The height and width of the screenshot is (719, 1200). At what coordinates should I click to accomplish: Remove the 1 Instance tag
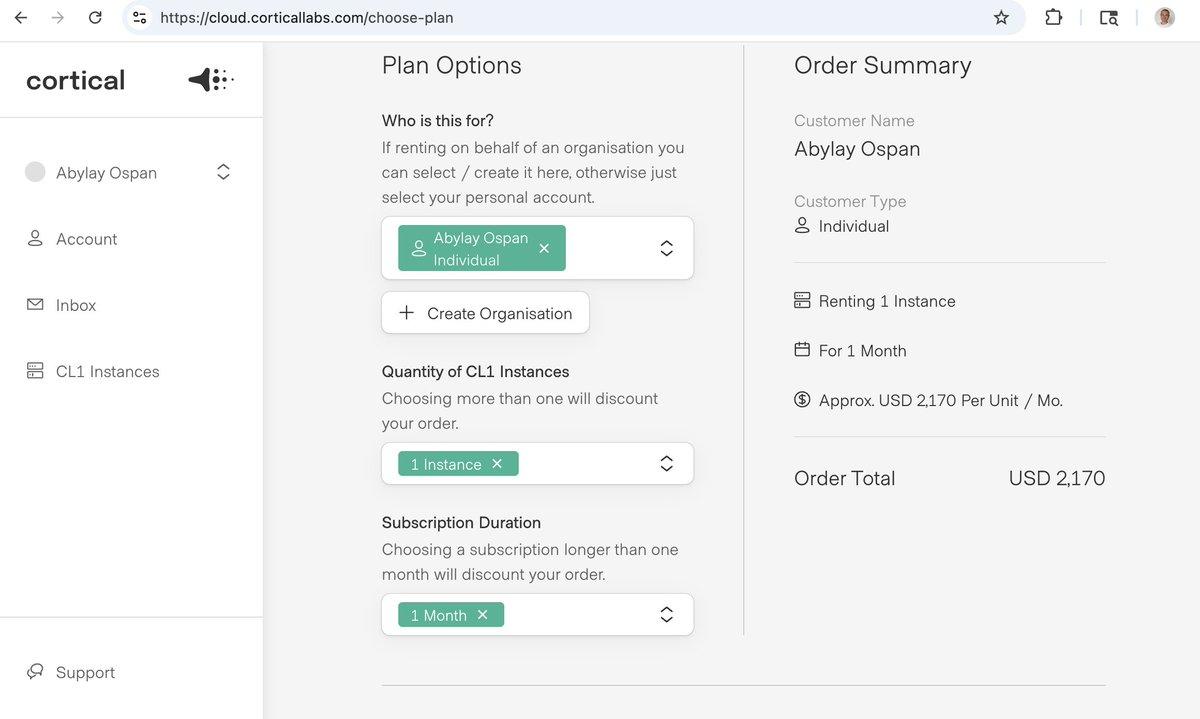pos(497,464)
